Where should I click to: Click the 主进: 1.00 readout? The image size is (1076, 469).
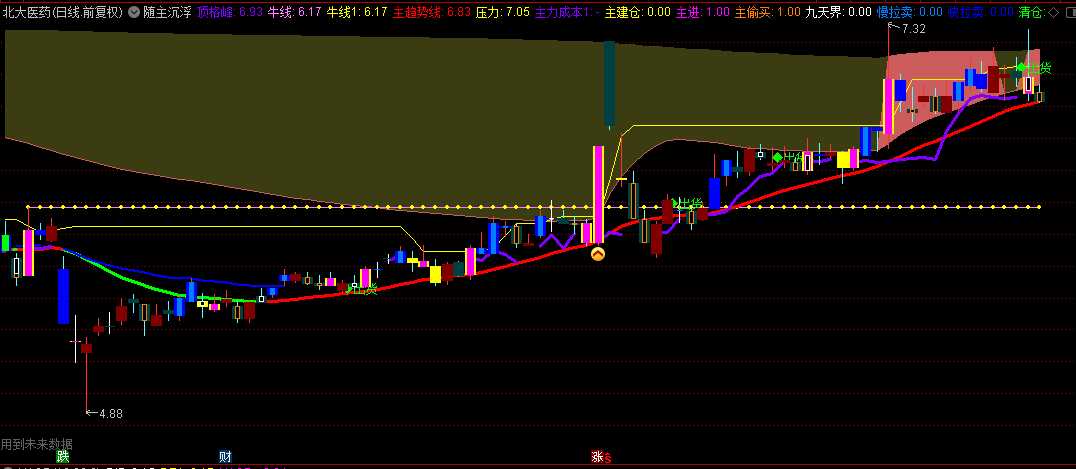(x=703, y=12)
